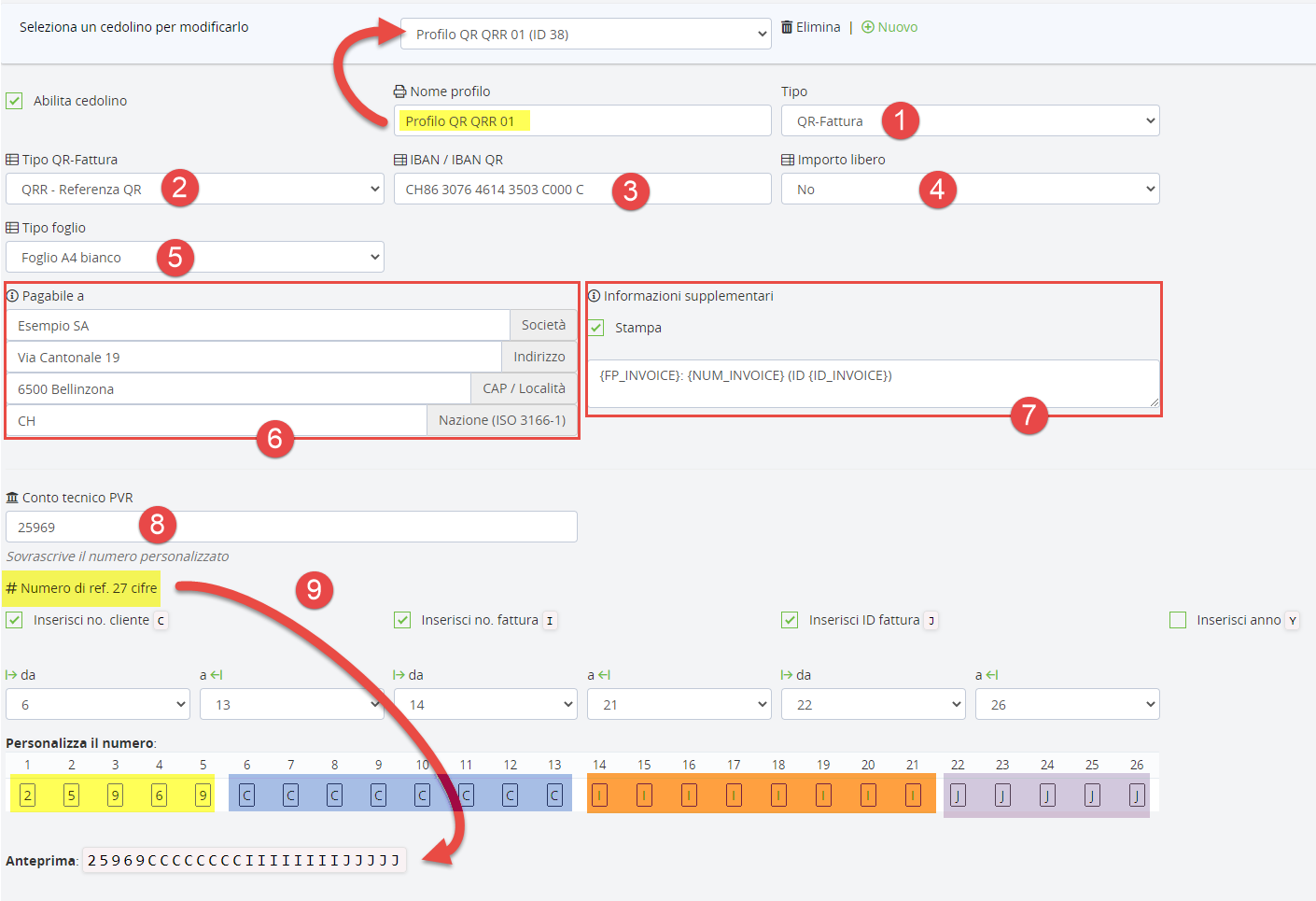Disable the Abilita cedolino checkbox
Screen dimensions: 1316x901
[14, 101]
